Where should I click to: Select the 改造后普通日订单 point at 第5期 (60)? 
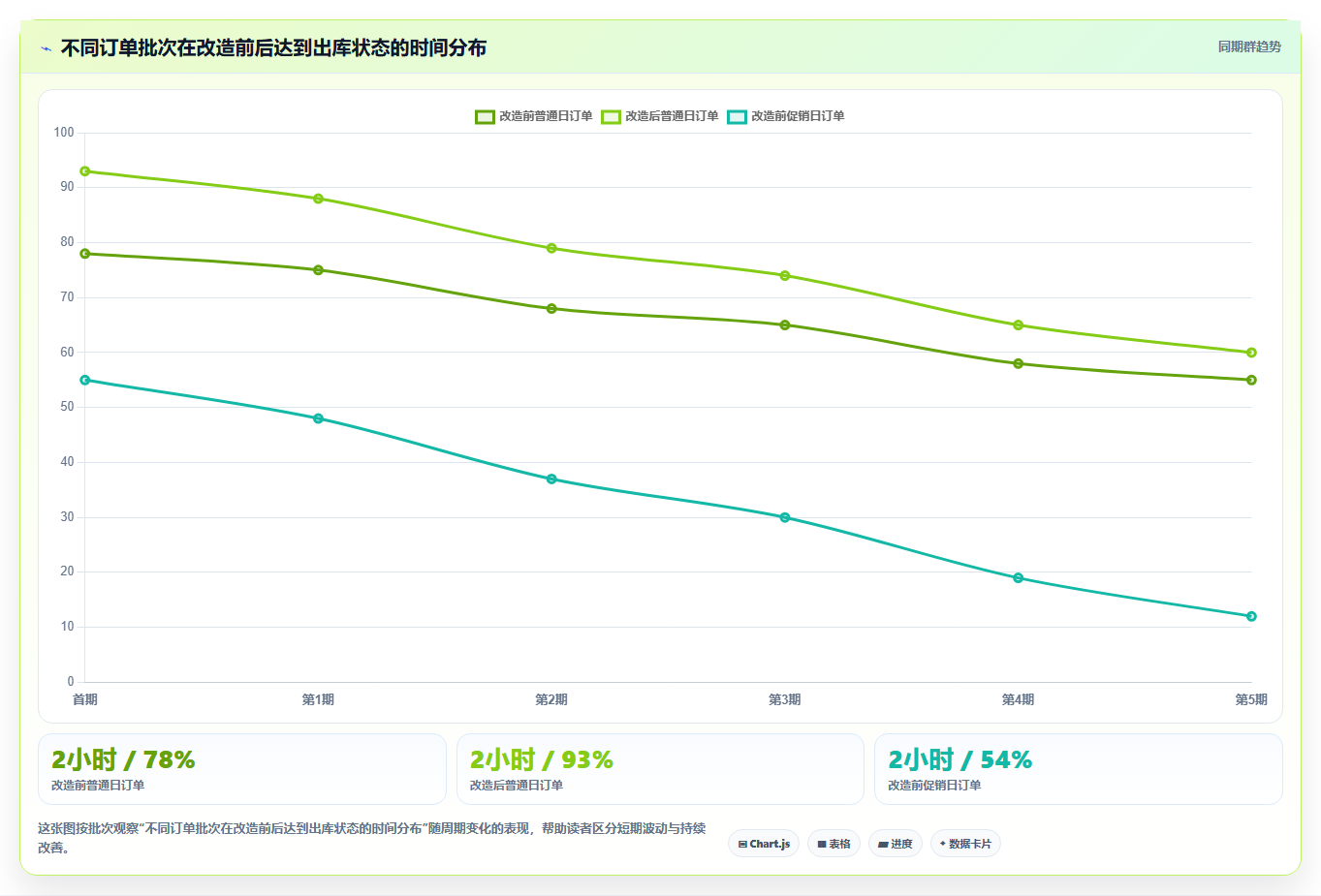(1251, 353)
